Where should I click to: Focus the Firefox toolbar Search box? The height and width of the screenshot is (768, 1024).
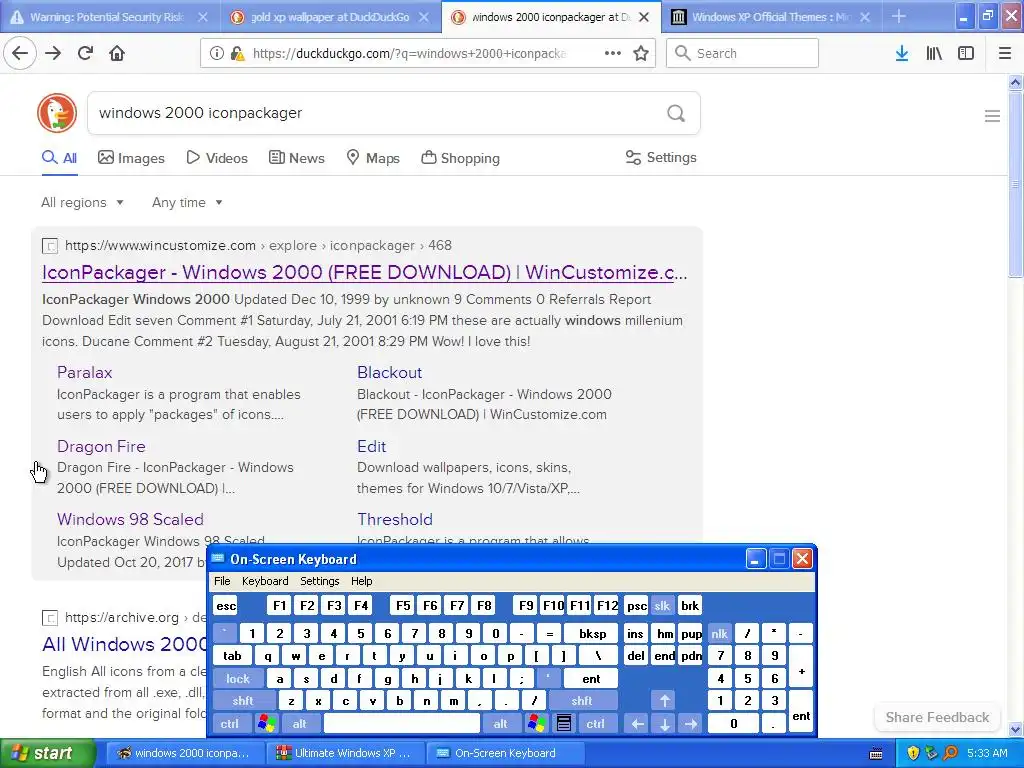coord(742,54)
